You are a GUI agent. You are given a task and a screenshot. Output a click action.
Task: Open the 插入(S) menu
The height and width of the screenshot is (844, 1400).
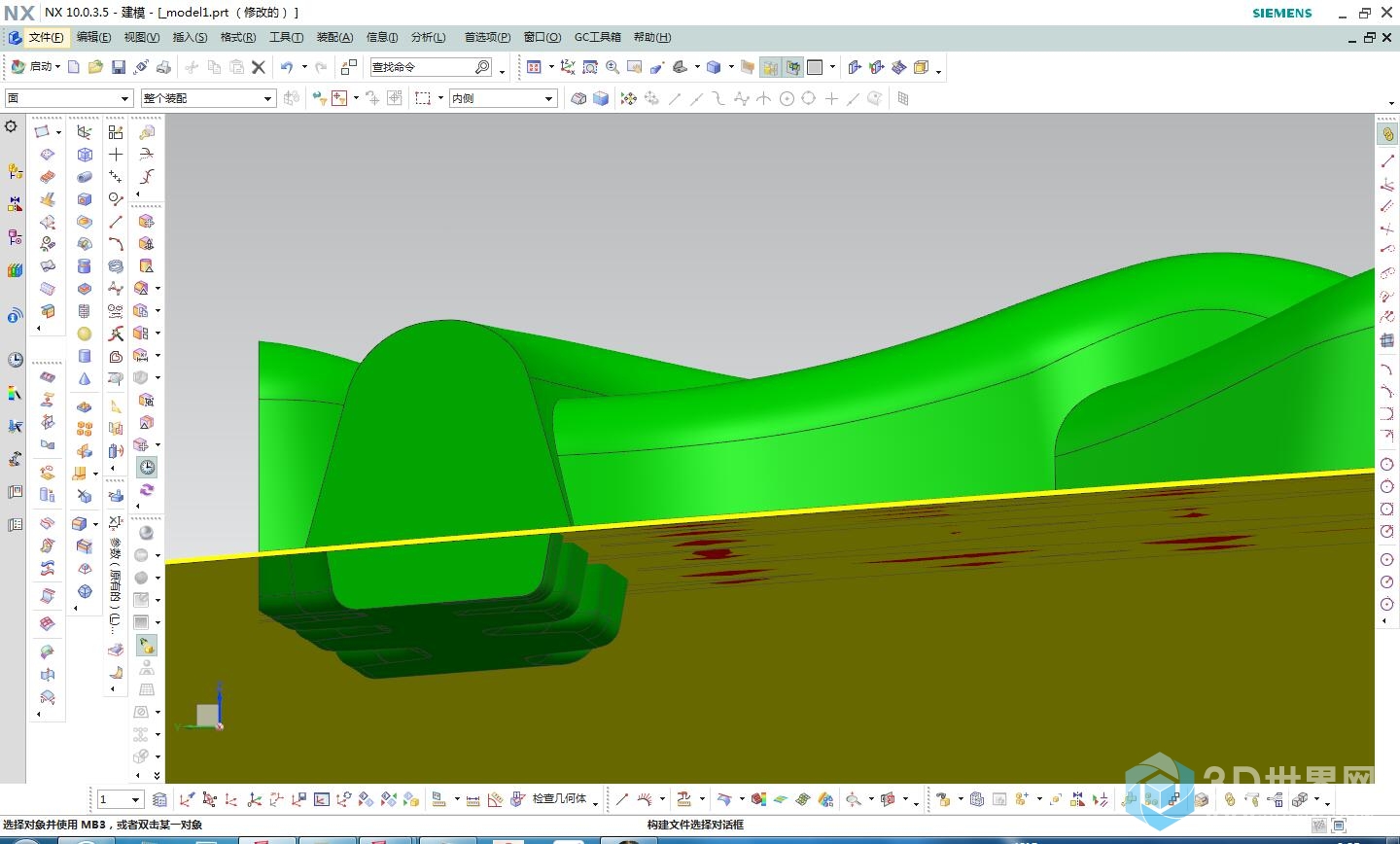coord(190,37)
